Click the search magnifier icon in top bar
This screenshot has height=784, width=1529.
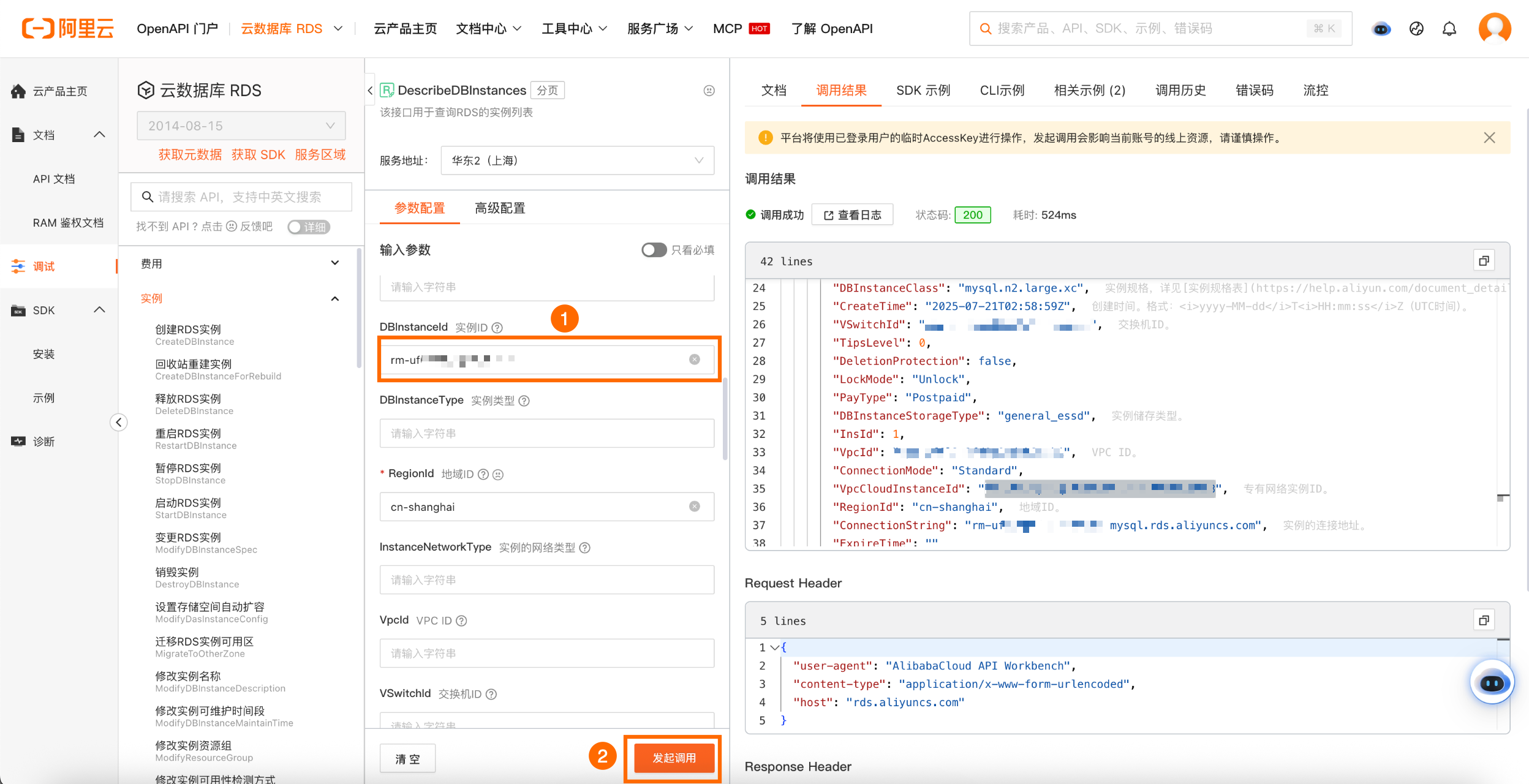coord(985,29)
